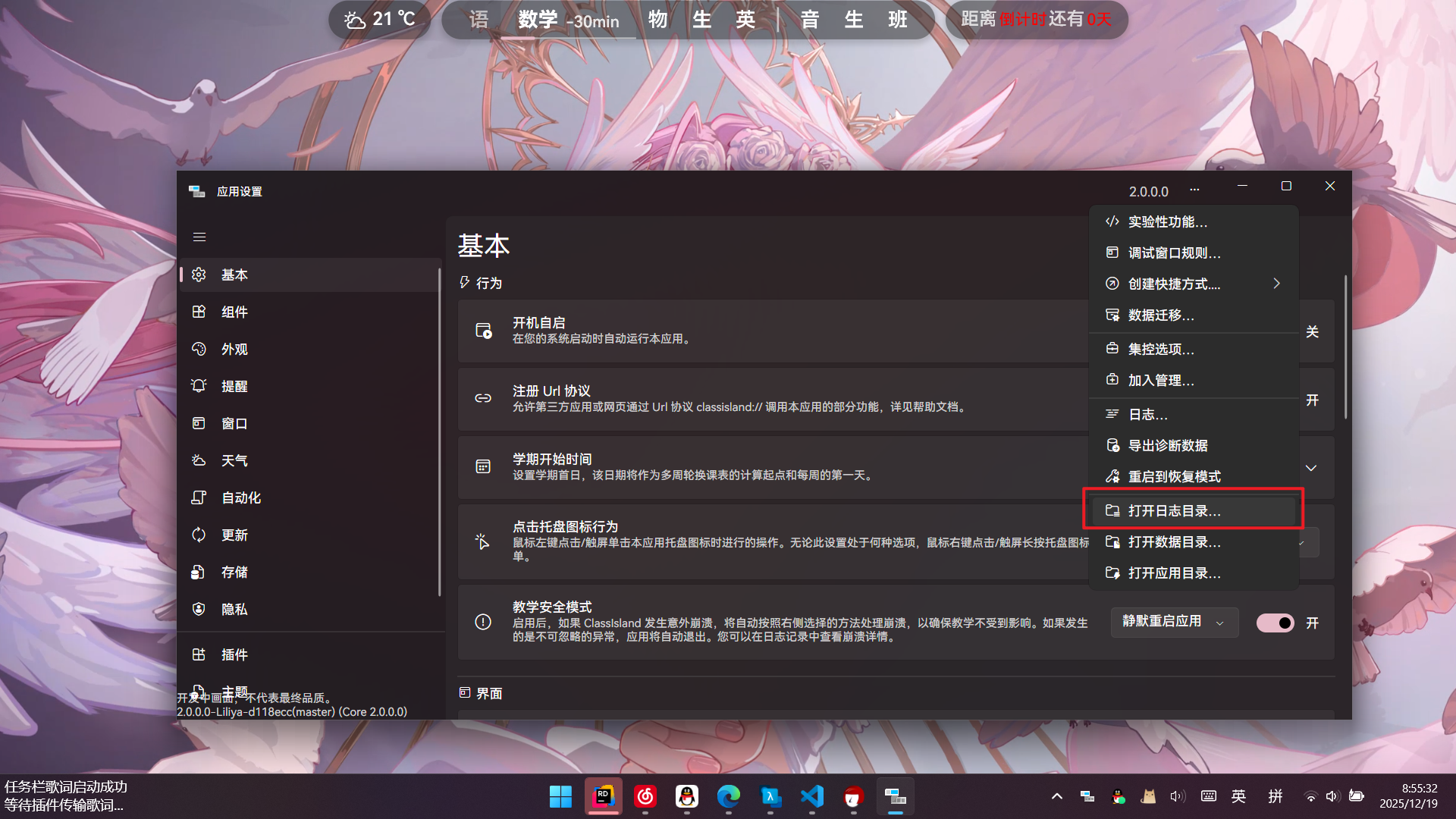
Task: Go to the 隐私 (Privacy) section
Action: pyautogui.click(x=234, y=609)
